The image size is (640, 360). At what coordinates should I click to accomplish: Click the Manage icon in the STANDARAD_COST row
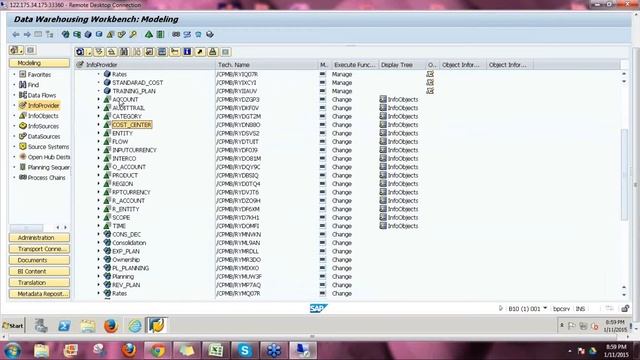[430, 82]
